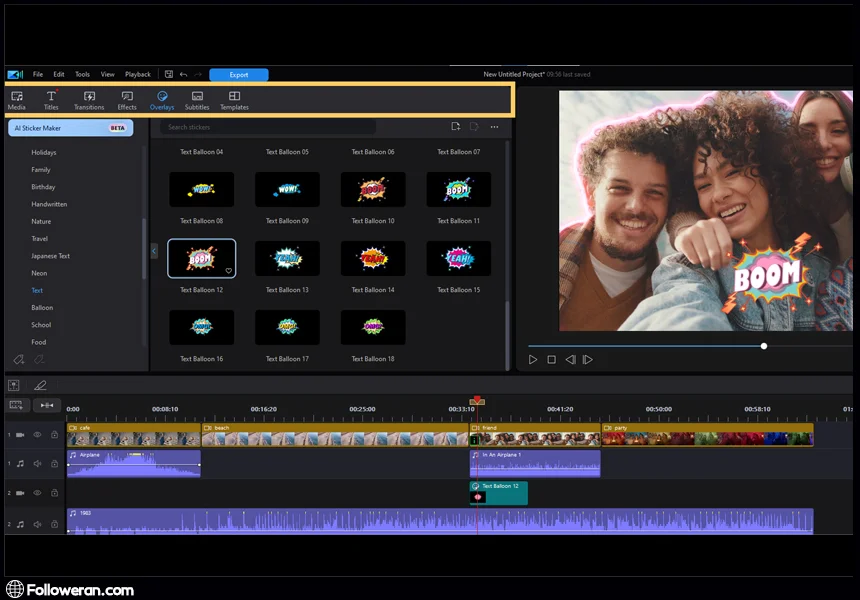The image size is (860, 600).
Task: Switch to the Titles room
Action: [51, 100]
